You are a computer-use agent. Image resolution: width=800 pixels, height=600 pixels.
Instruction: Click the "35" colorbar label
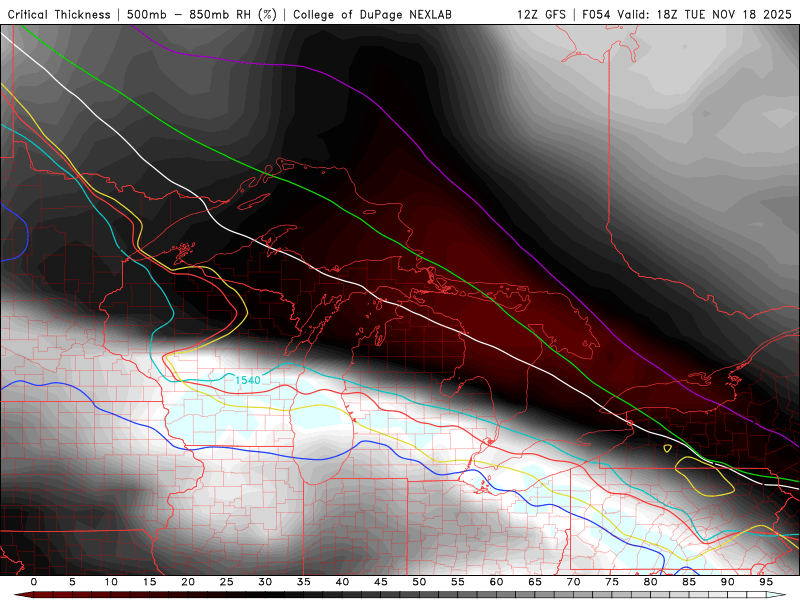click(304, 582)
